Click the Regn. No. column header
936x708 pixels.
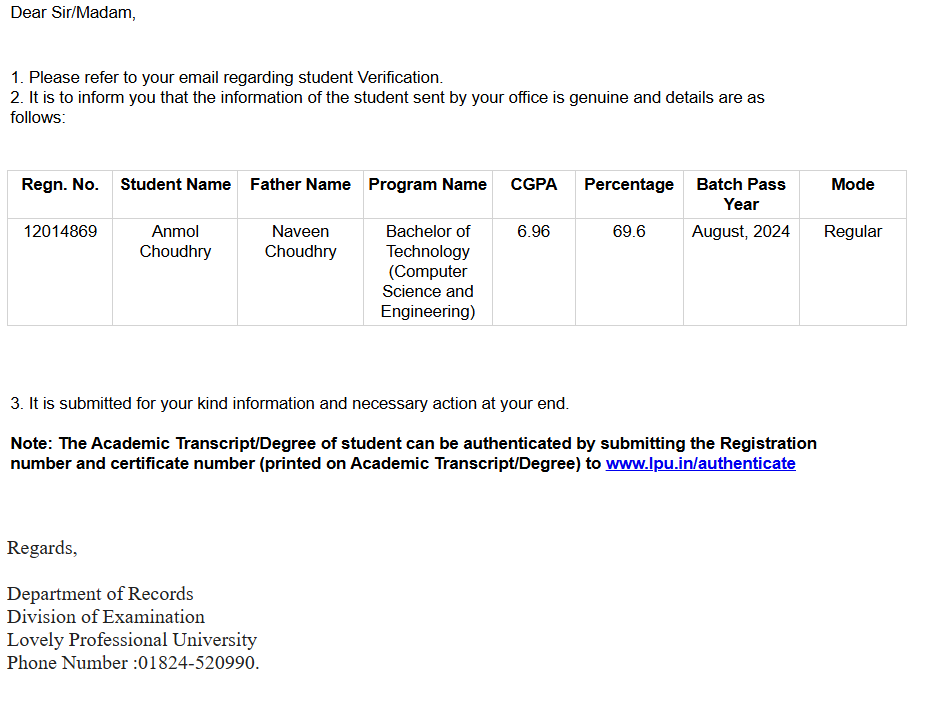click(x=60, y=185)
